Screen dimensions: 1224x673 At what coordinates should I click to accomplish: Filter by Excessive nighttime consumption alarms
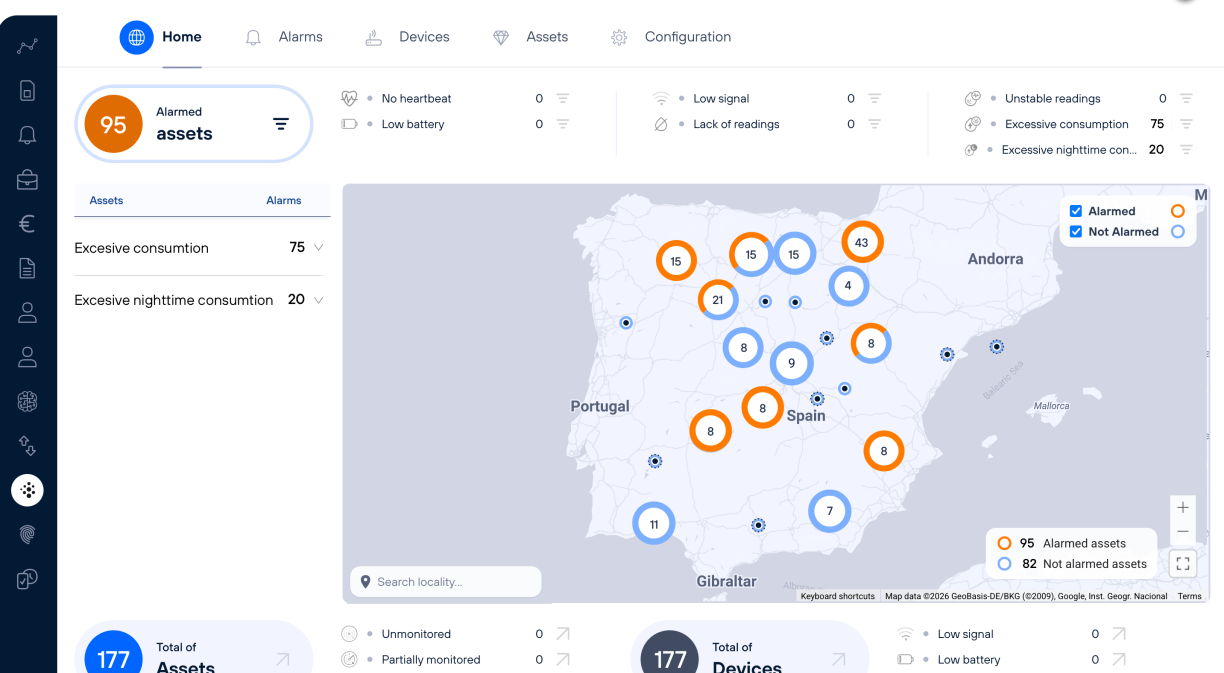click(1186, 150)
